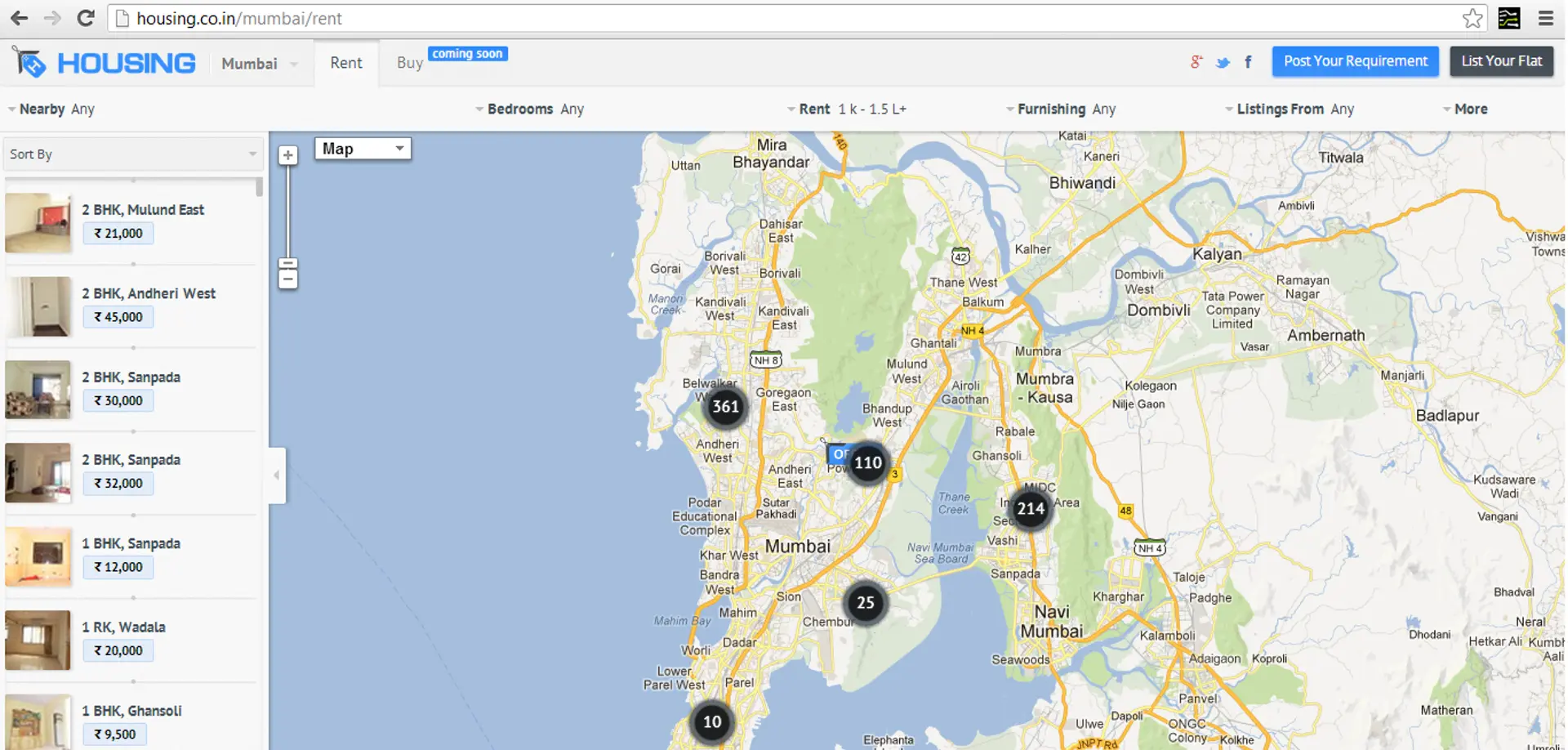Click the ₹21,000 price tag
The width and height of the screenshot is (1568, 750).
point(118,234)
